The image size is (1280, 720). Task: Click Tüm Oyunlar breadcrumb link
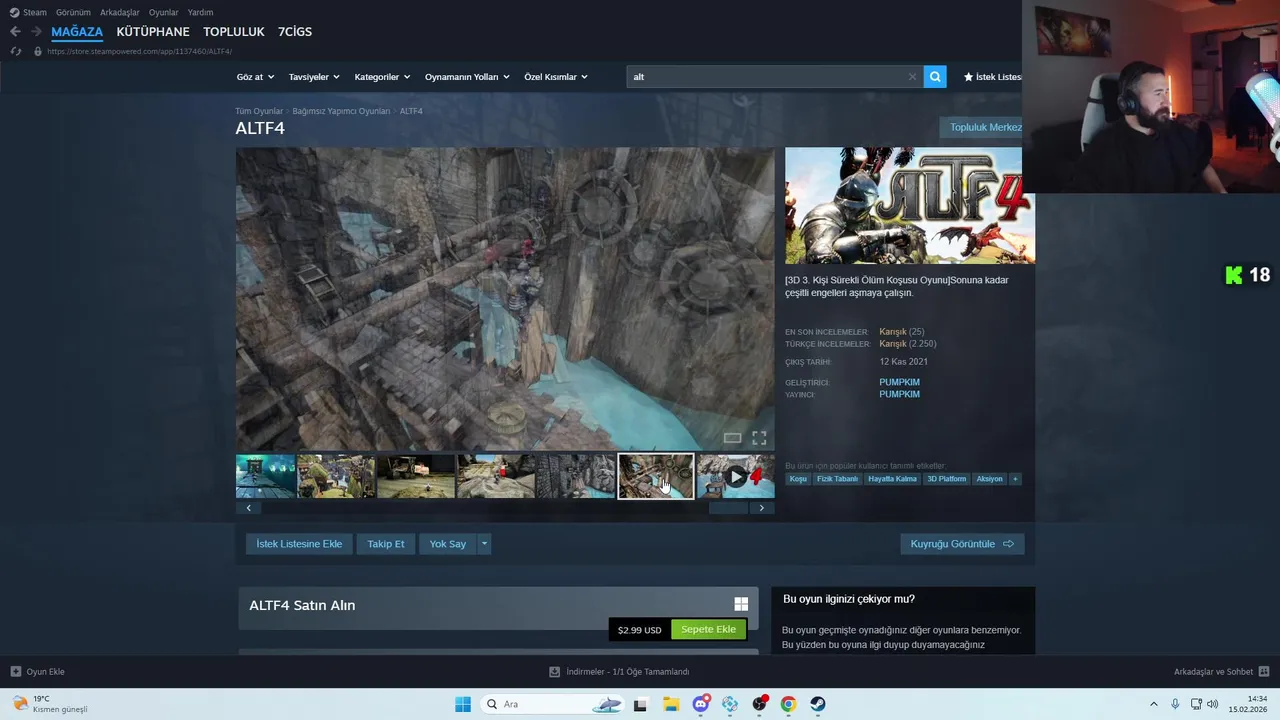coord(259,111)
